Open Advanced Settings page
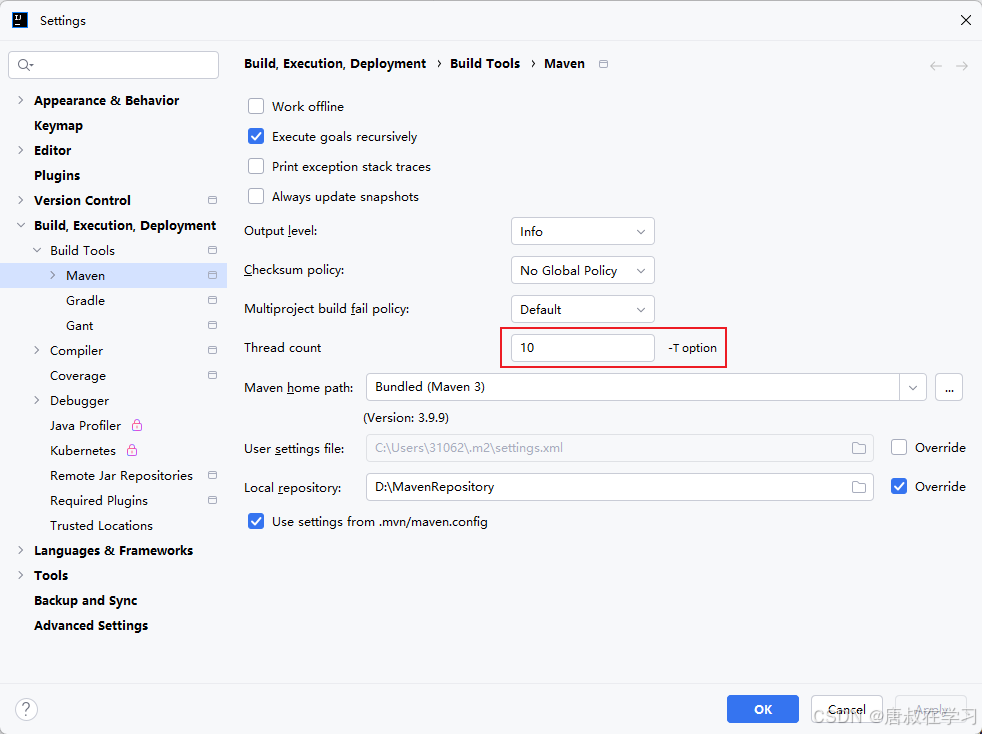 click(91, 626)
